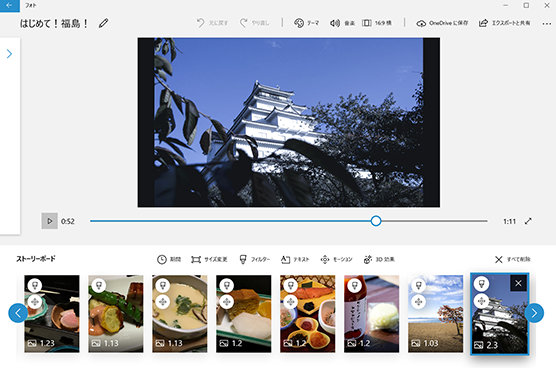The width and height of the screenshot is (556, 368).
Task: Save the project to OneDrive
Action: (x=442, y=23)
